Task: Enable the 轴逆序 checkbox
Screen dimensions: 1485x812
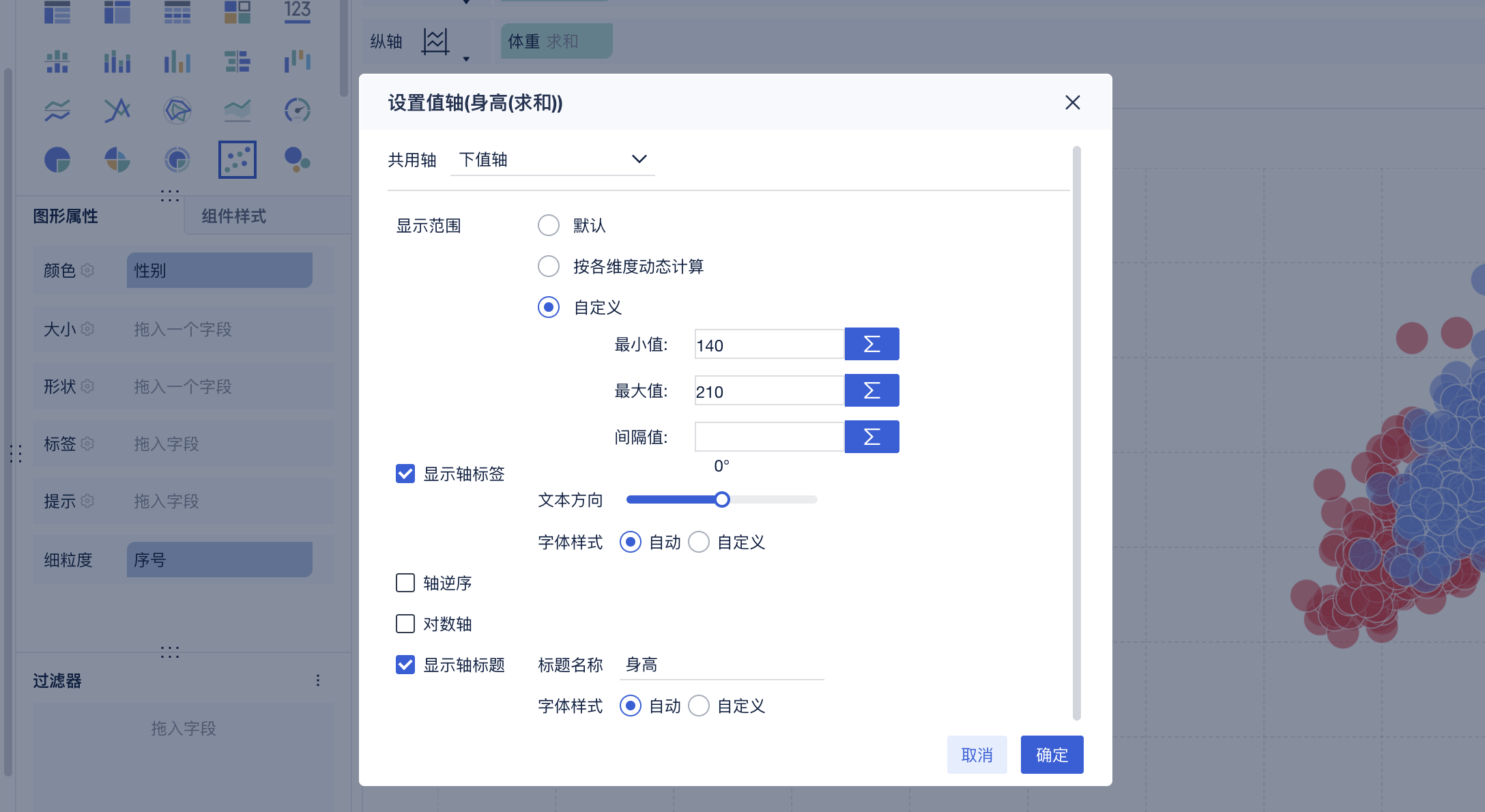Action: (405, 583)
